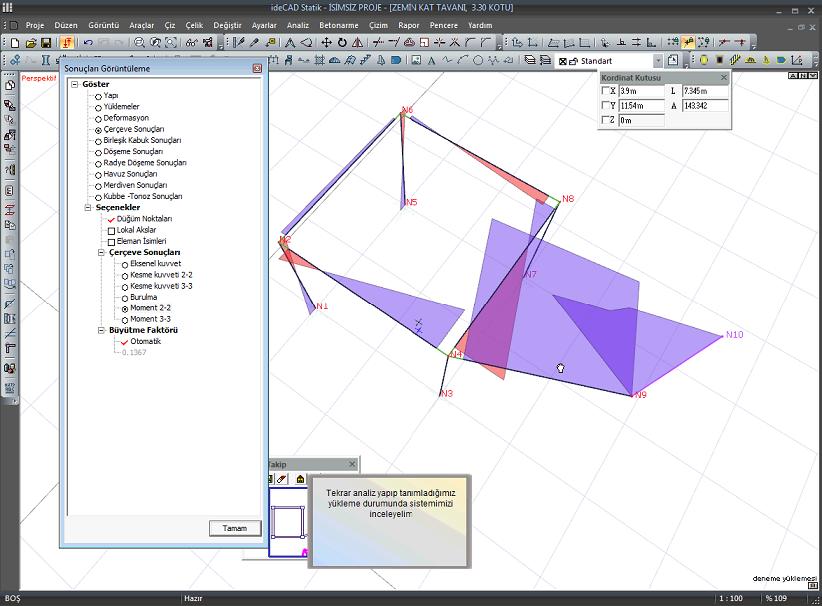
Task: Select the Moment 3-3 radio option
Action: pyautogui.click(x=125, y=320)
